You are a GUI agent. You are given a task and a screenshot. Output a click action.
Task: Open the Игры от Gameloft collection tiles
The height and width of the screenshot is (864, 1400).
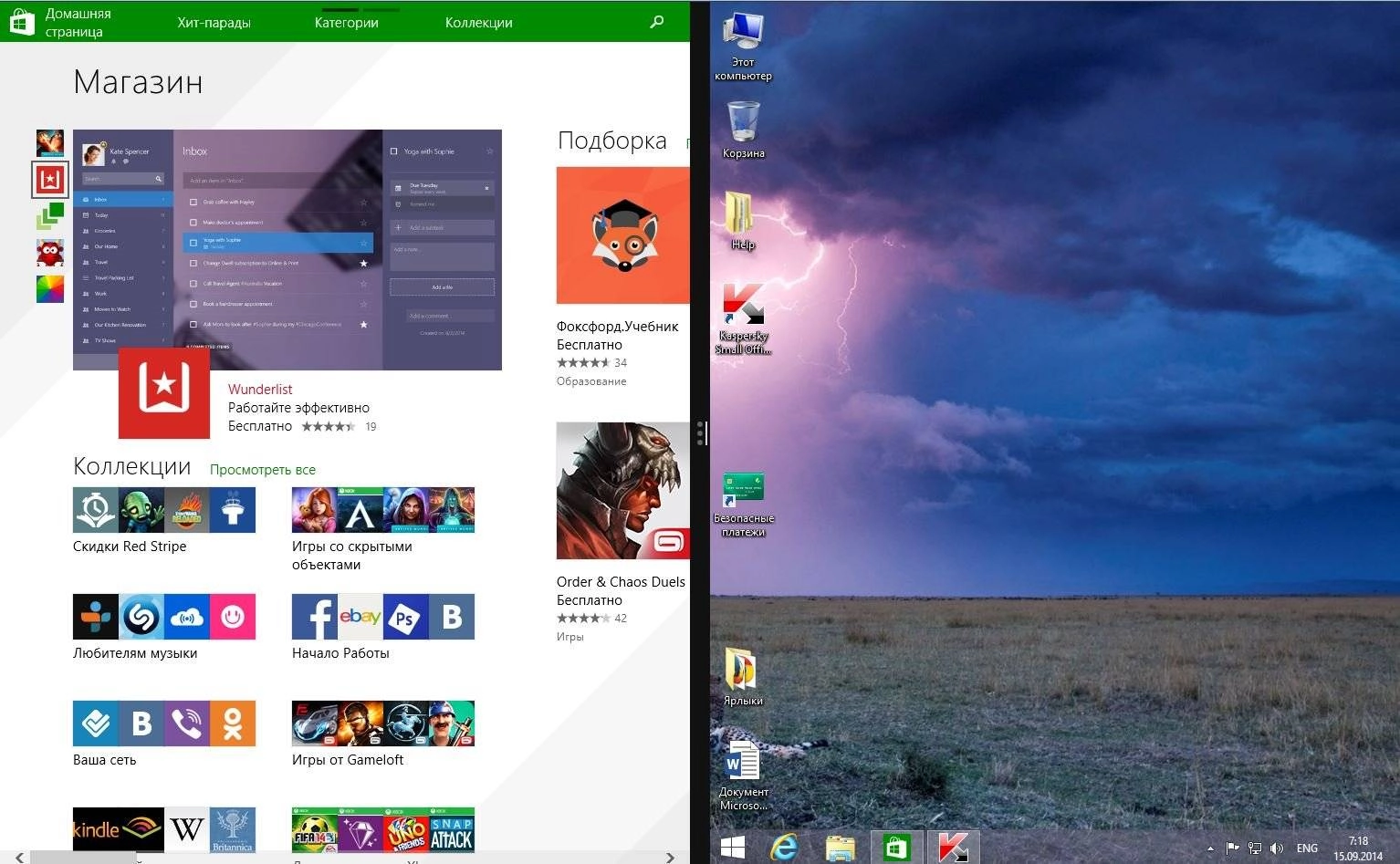click(x=383, y=723)
